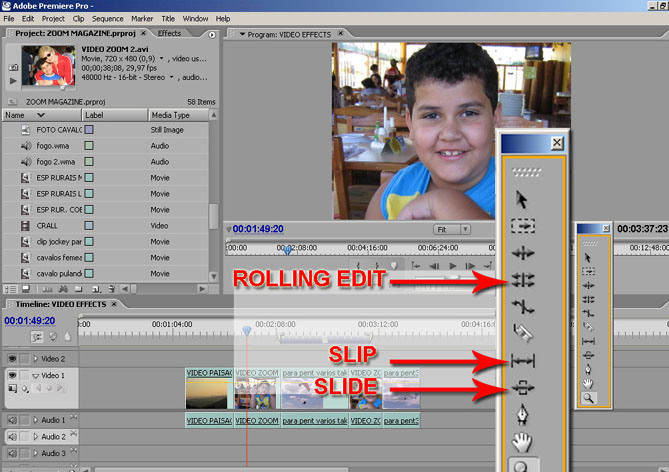
Task: Select the Ripple Edit tool in large toolbox
Action: pos(523,254)
